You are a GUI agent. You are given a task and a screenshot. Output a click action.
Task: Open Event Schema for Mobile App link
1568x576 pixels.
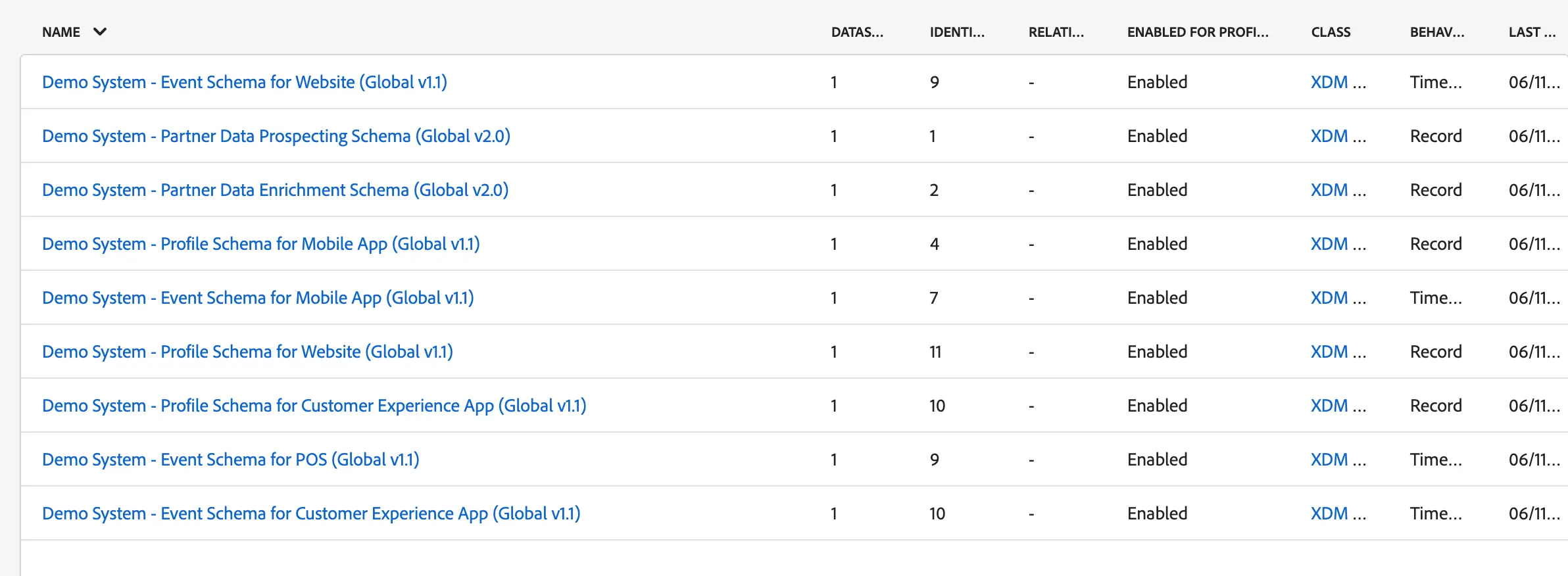[258, 298]
